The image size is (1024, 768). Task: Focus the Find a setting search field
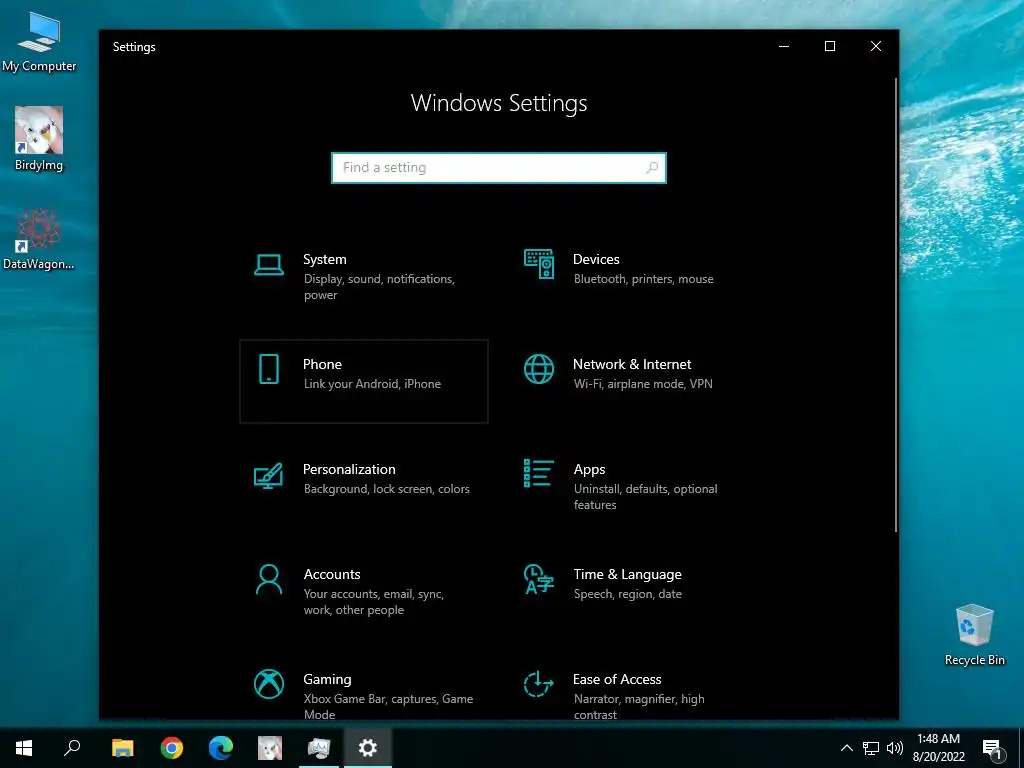(499, 168)
